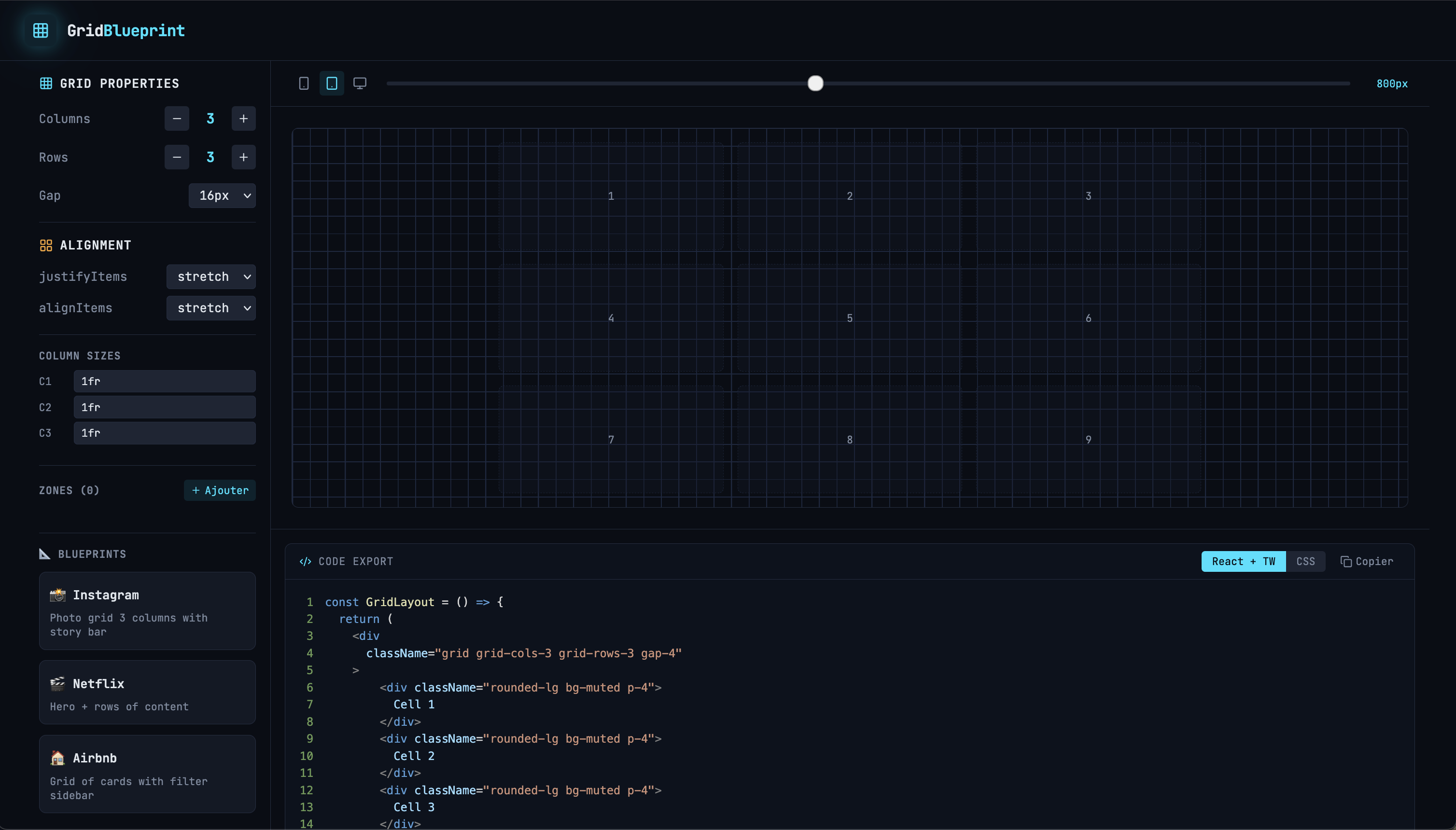Switch code export to CSS tab
The width and height of the screenshot is (1456, 830).
[x=1305, y=562]
